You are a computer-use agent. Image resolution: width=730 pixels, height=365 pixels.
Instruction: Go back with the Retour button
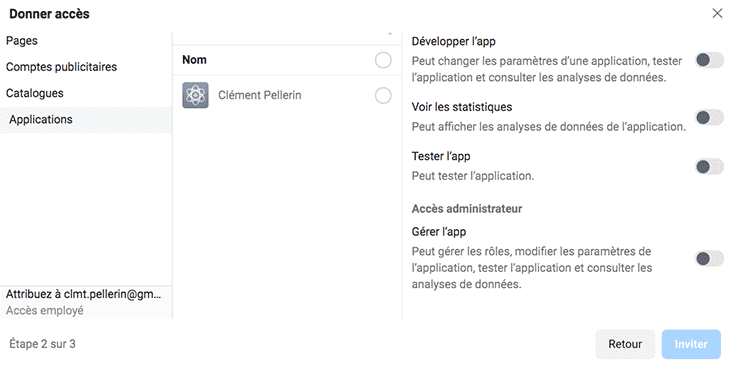tap(625, 345)
